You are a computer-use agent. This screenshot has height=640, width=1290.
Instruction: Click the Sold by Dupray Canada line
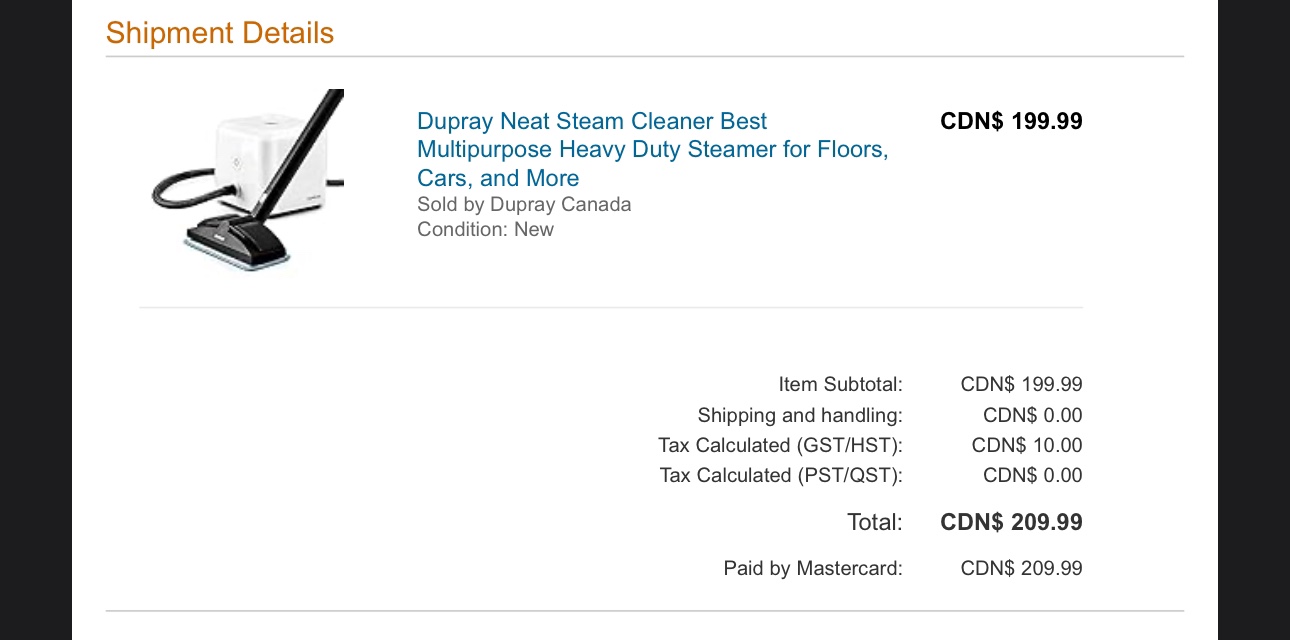[x=524, y=204]
